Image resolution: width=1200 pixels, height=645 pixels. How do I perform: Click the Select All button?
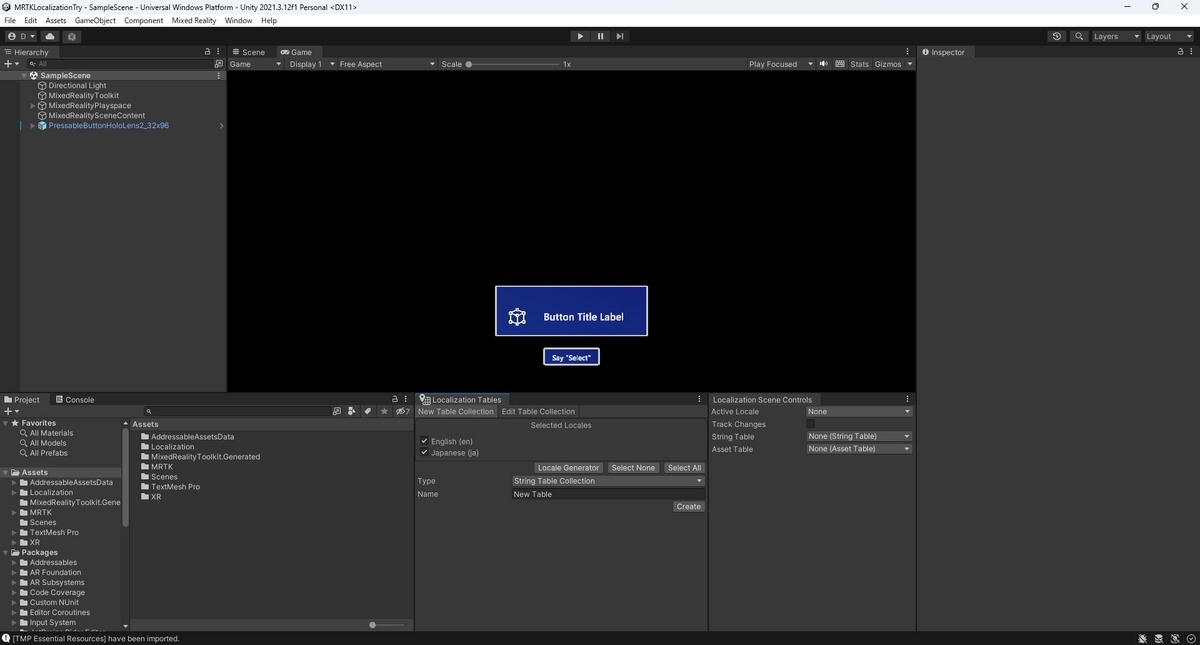pyautogui.click(x=685, y=468)
